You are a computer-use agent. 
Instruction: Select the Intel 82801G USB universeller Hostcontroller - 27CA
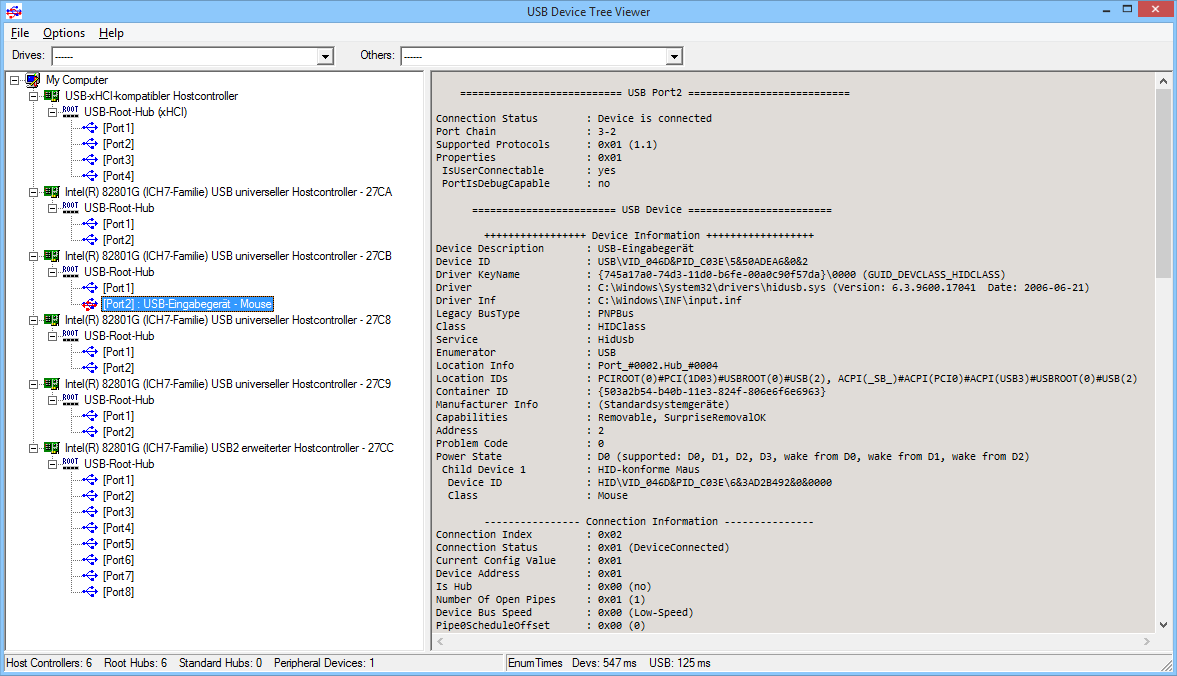(228, 192)
